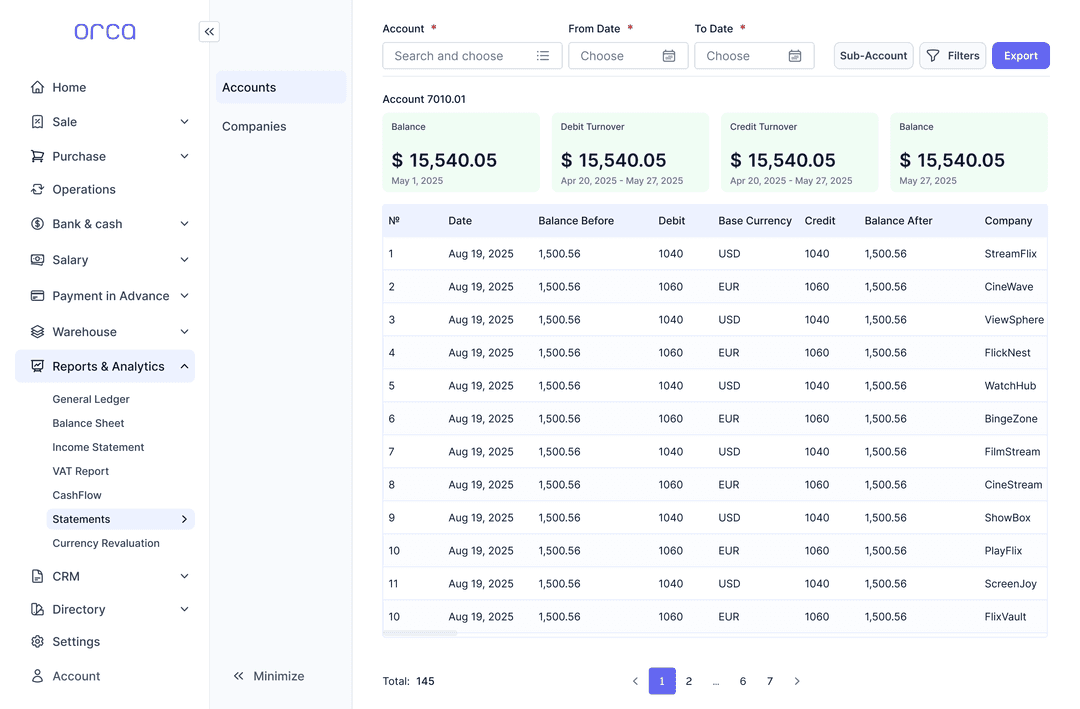Open the To Date calendar icon
1080x709 pixels.
[x=795, y=55]
